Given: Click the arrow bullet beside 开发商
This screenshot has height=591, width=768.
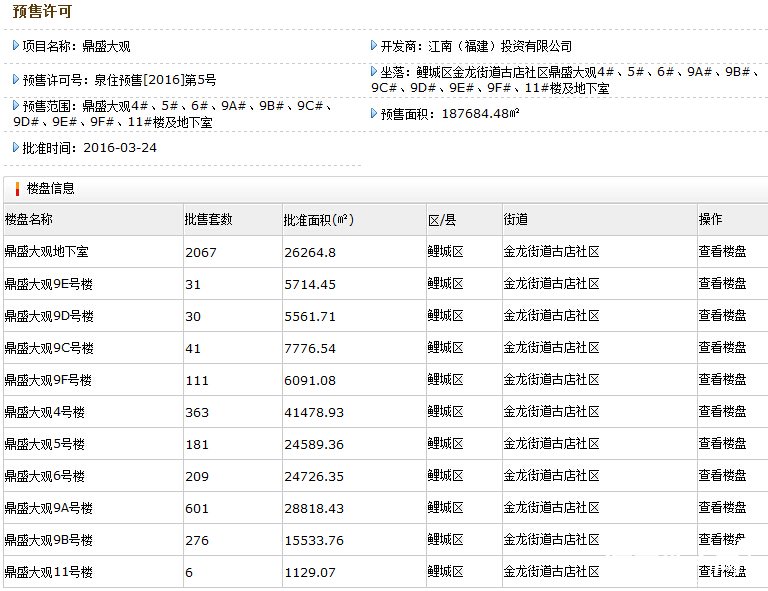Looking at the screenshot, I should (x=375, y=46).
